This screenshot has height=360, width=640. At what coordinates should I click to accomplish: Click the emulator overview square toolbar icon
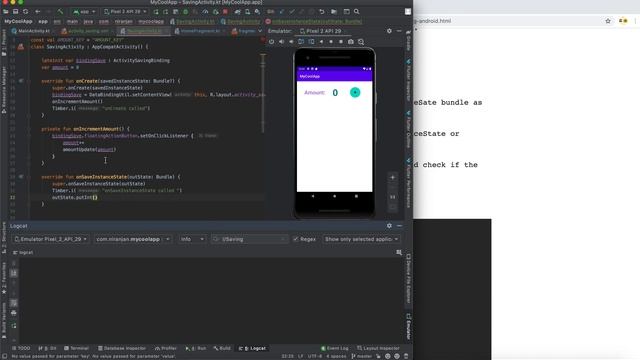click(341, 41)
